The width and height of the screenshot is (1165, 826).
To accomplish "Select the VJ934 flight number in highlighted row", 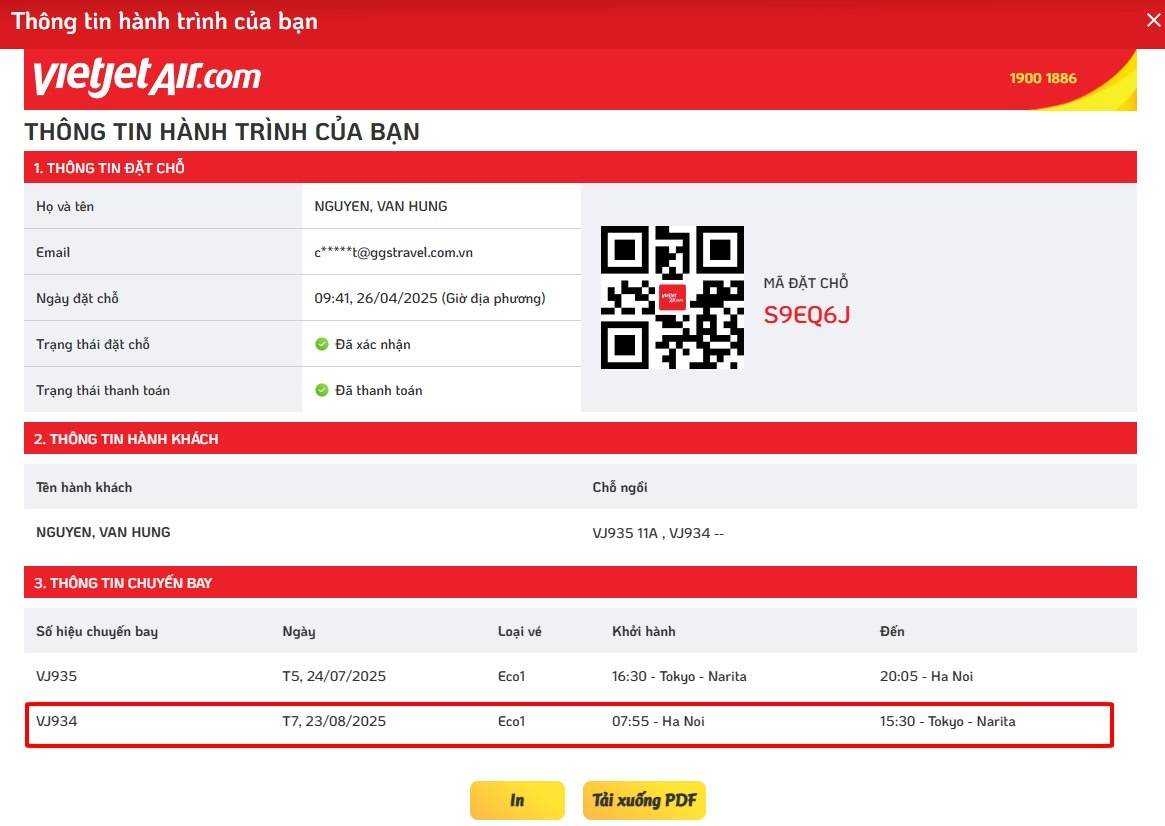I will point(56,721).
